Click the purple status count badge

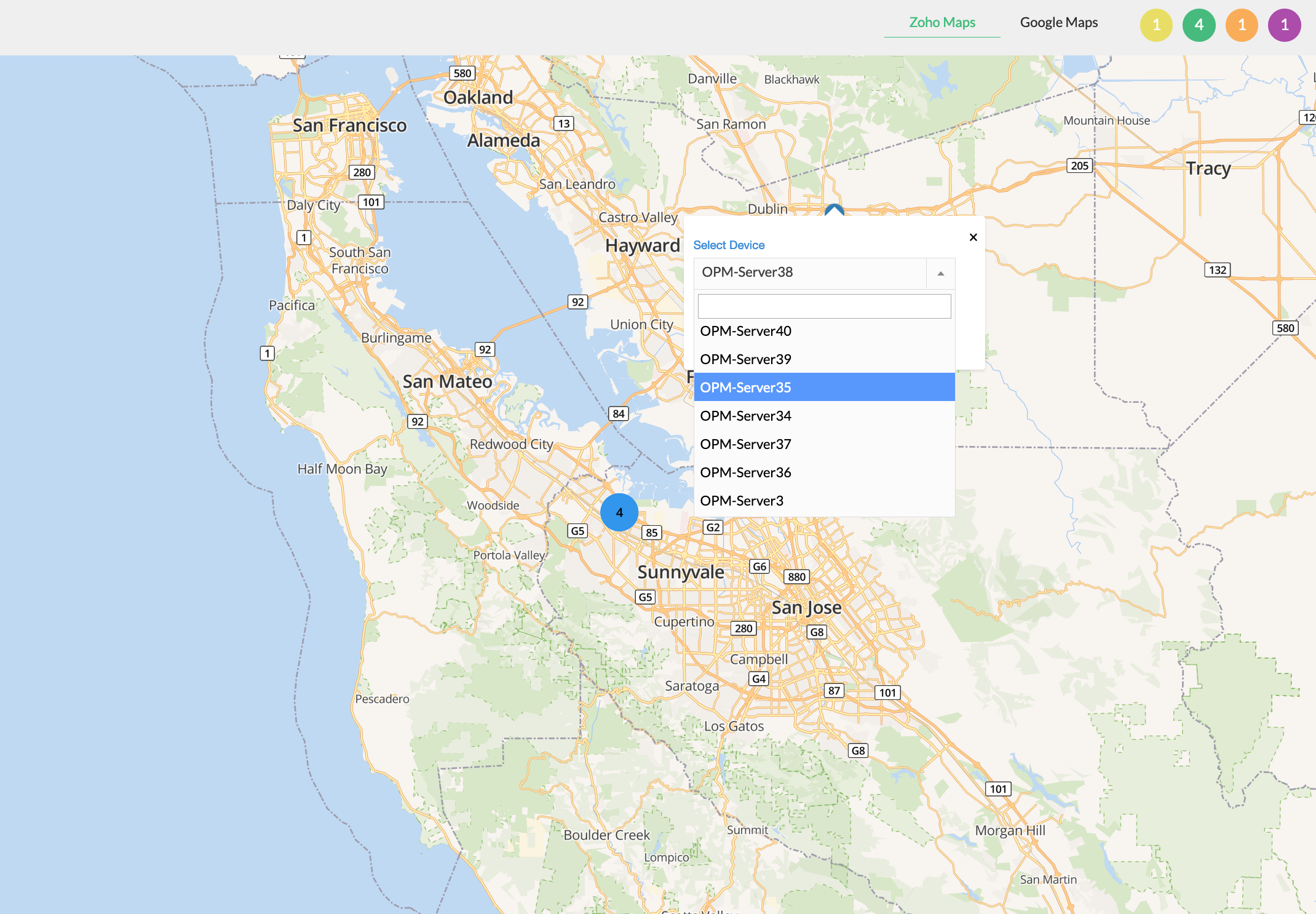[x=1284, y=25]
